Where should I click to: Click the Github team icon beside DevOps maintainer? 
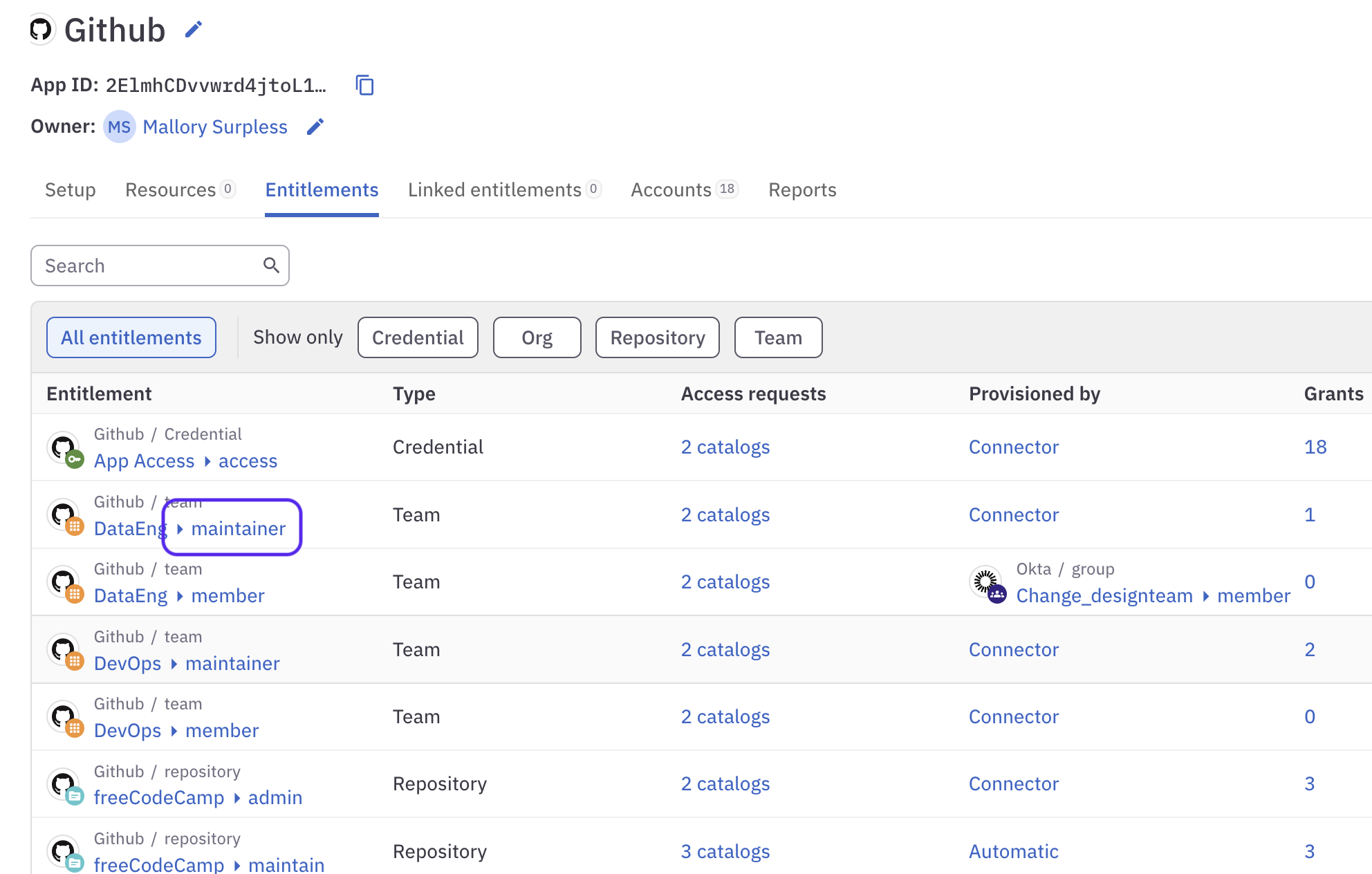tap(66, 650)
